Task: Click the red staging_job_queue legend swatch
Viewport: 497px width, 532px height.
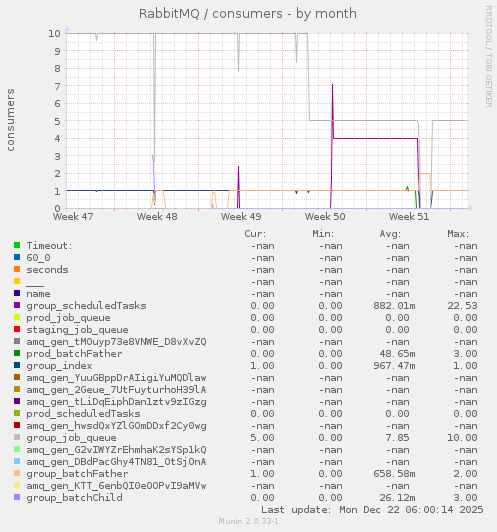Action: tap(17, 329)
